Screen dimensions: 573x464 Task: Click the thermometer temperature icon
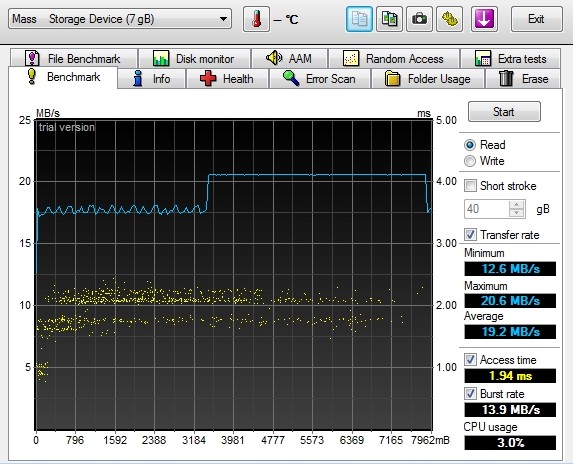pos(256,19)
